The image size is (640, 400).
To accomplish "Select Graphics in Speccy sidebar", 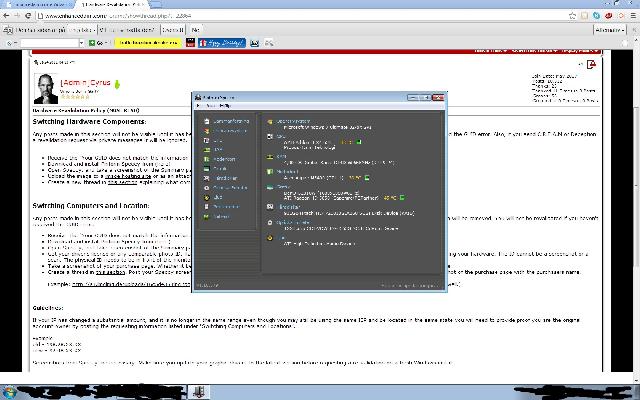I will 215,169.
